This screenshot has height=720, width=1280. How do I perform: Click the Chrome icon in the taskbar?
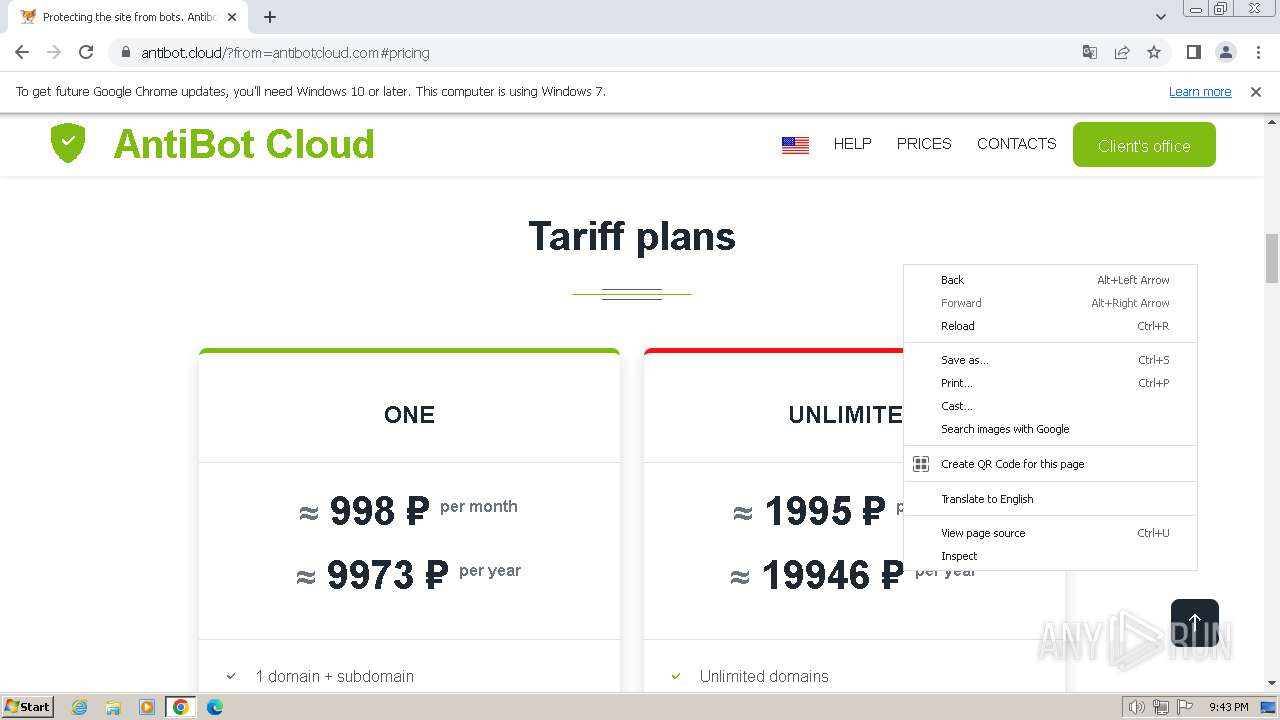[180, 707]
